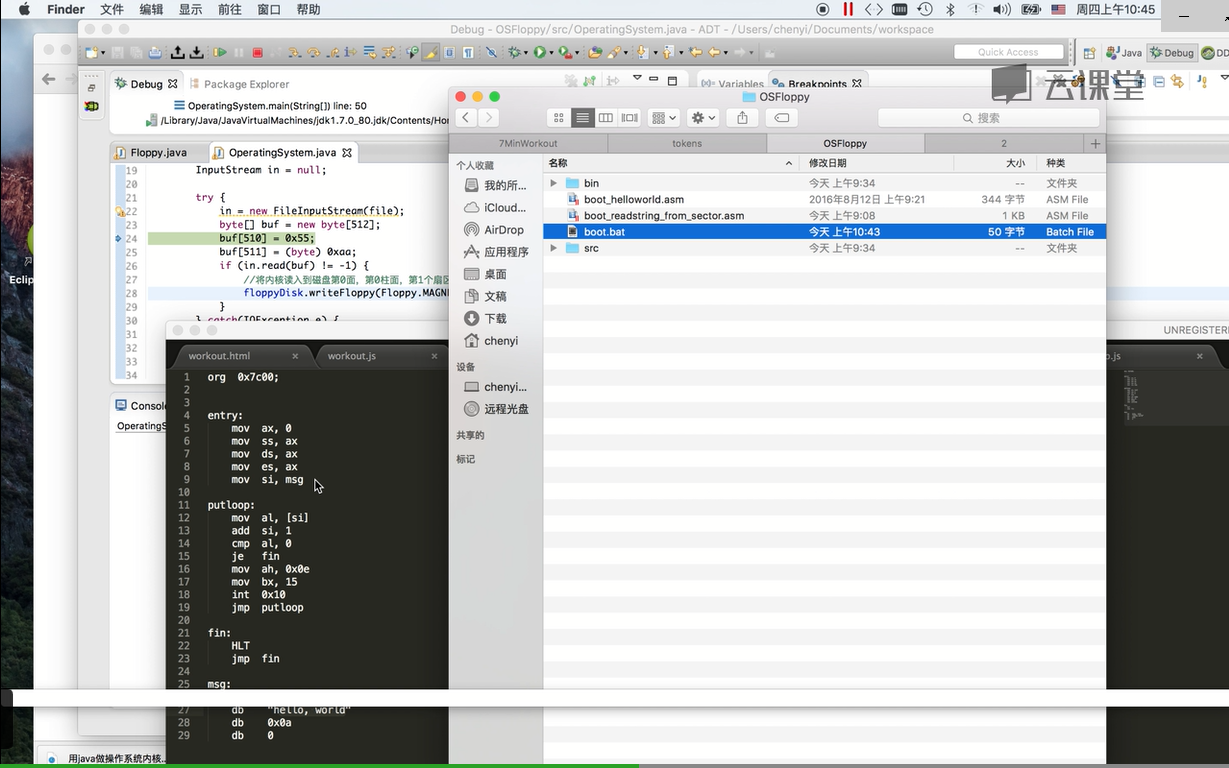Screen dimensions: 1229x768
Task: Open the 编辑 menu in menu bar
Action: [151, 9]
